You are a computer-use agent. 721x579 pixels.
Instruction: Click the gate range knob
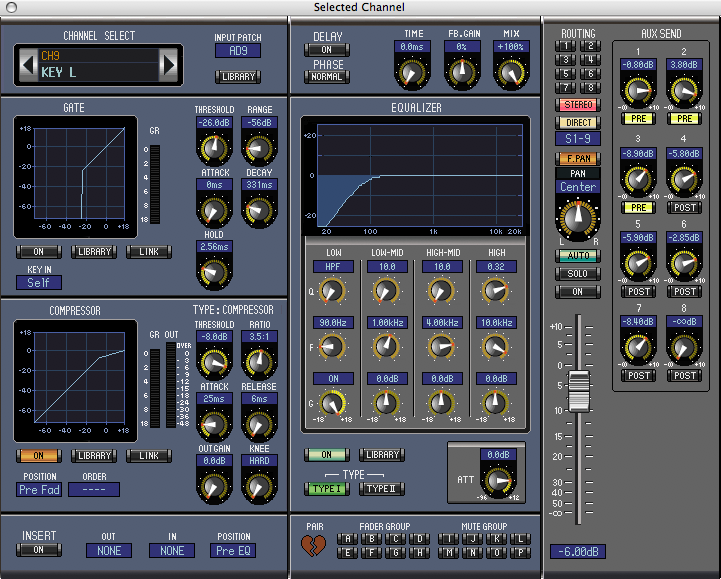259,148
